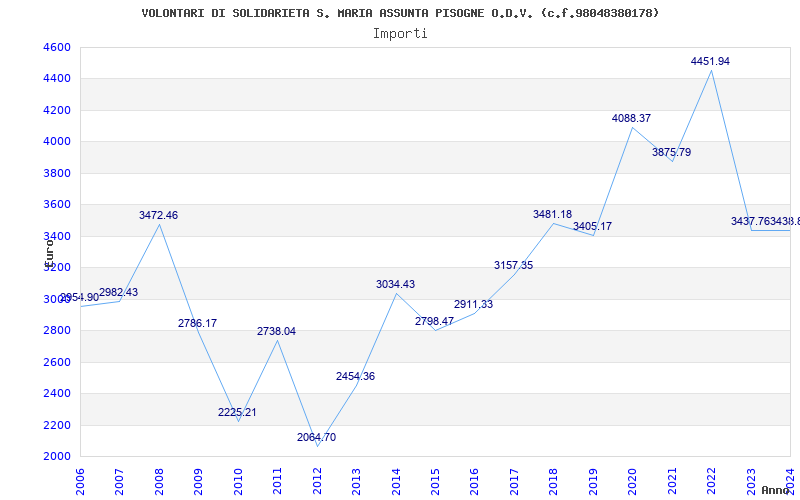Select the x-axis year 2016
Screen dimensions: 800x500
coord(474,481)
